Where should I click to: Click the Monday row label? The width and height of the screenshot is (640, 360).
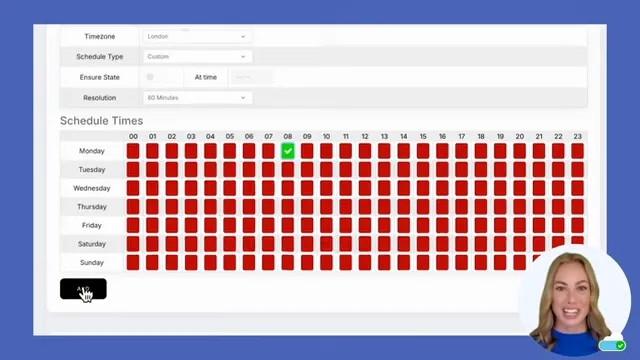(92, 151)
